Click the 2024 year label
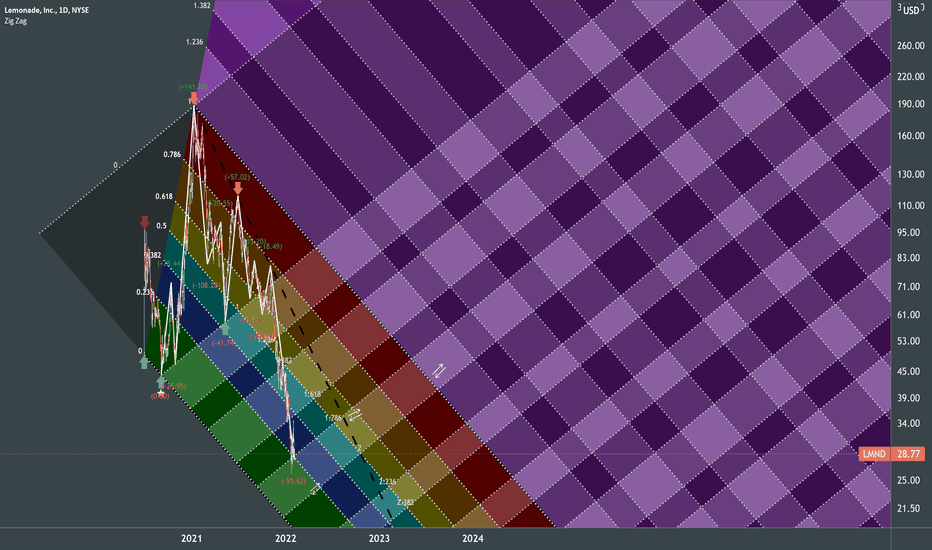The width and height of the screenshot is (932, 550). pyautogui.click(x=473, y=539)
